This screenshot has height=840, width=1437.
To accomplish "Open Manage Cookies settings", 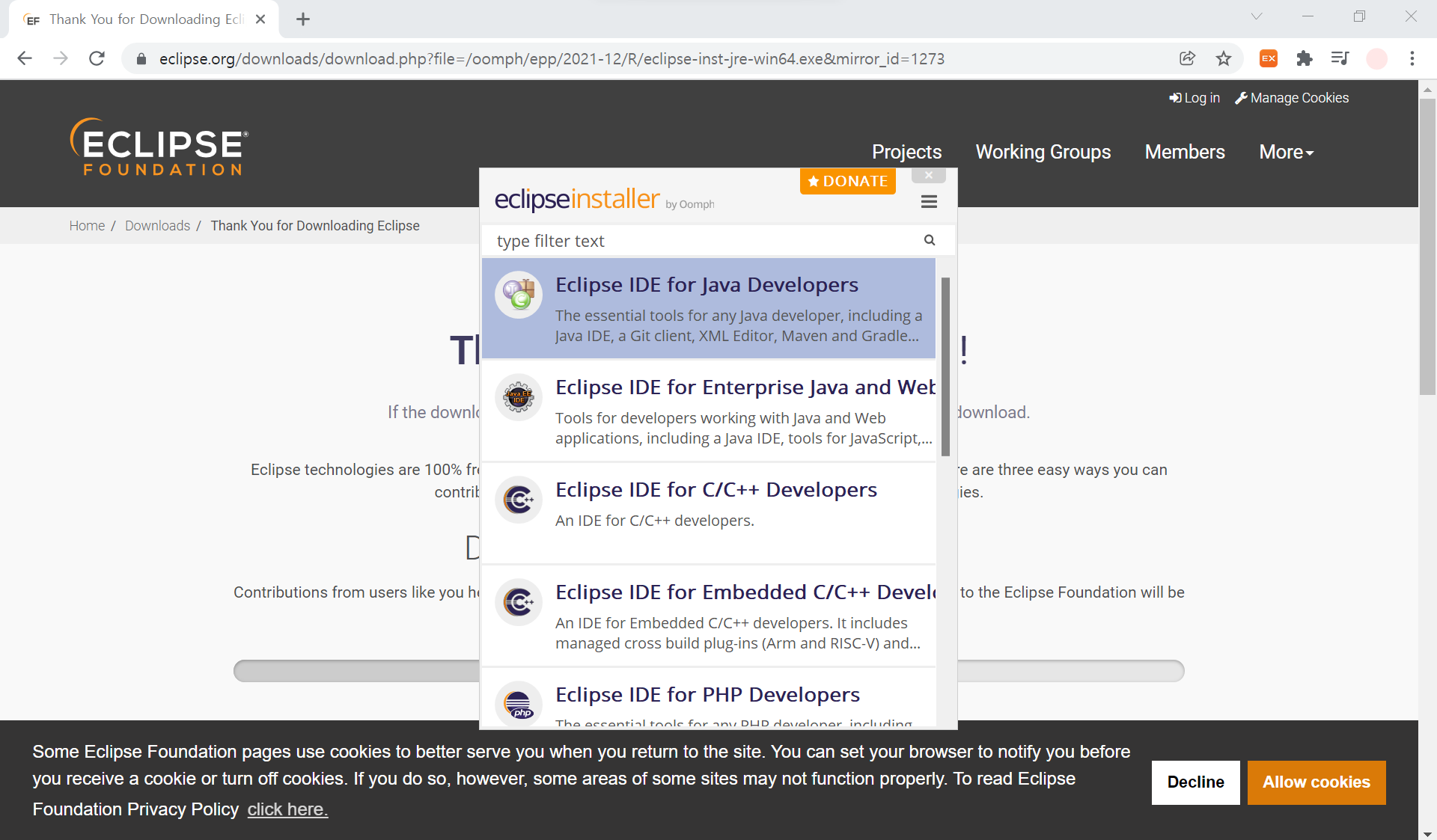I will (x=1292, y=98).
